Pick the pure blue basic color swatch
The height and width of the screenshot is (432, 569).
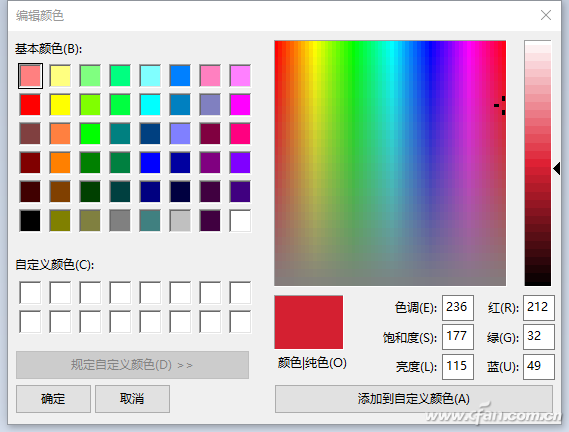[150, 162]
